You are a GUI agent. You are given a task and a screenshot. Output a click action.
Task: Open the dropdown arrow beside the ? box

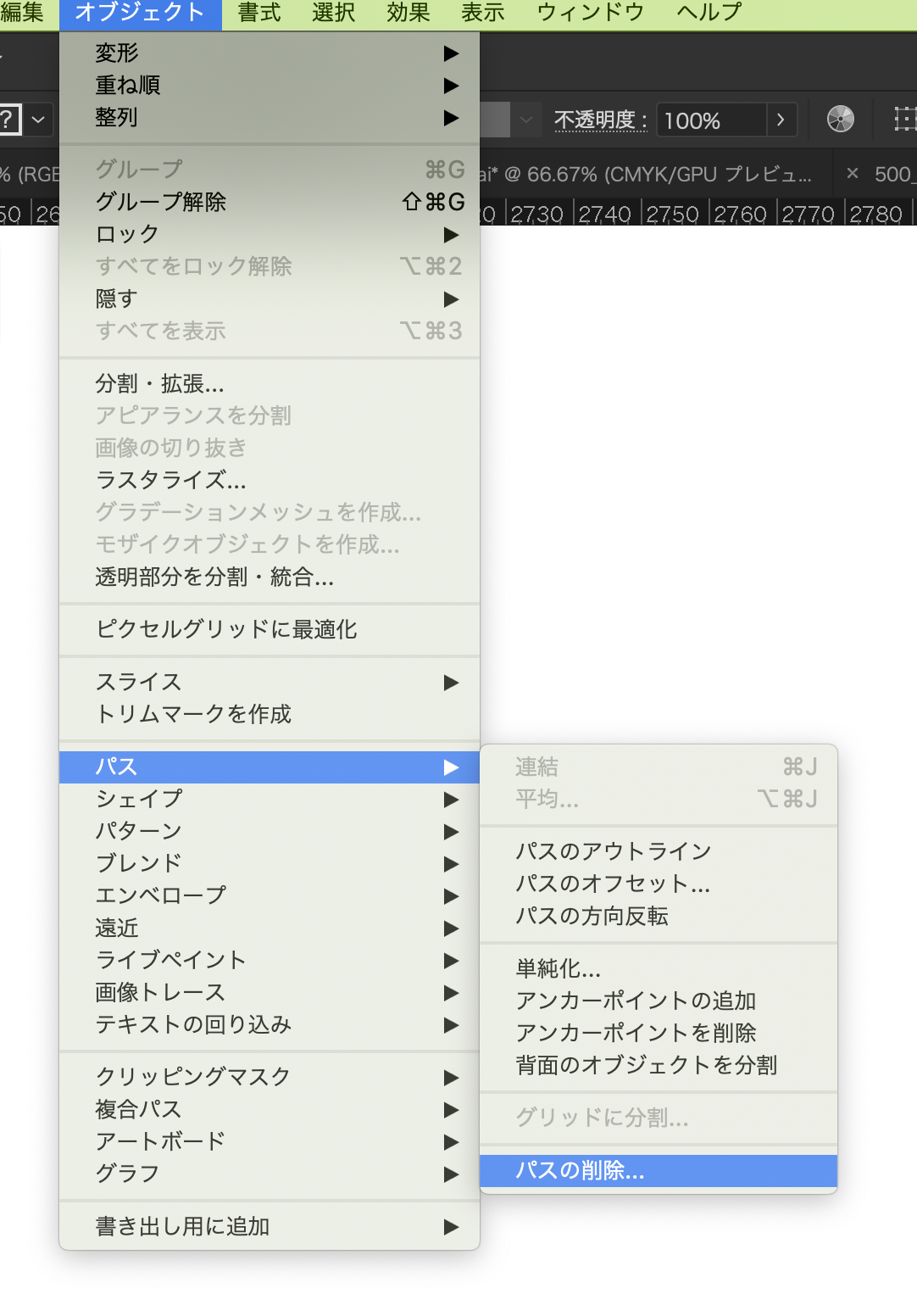click(x=38, y=120)
